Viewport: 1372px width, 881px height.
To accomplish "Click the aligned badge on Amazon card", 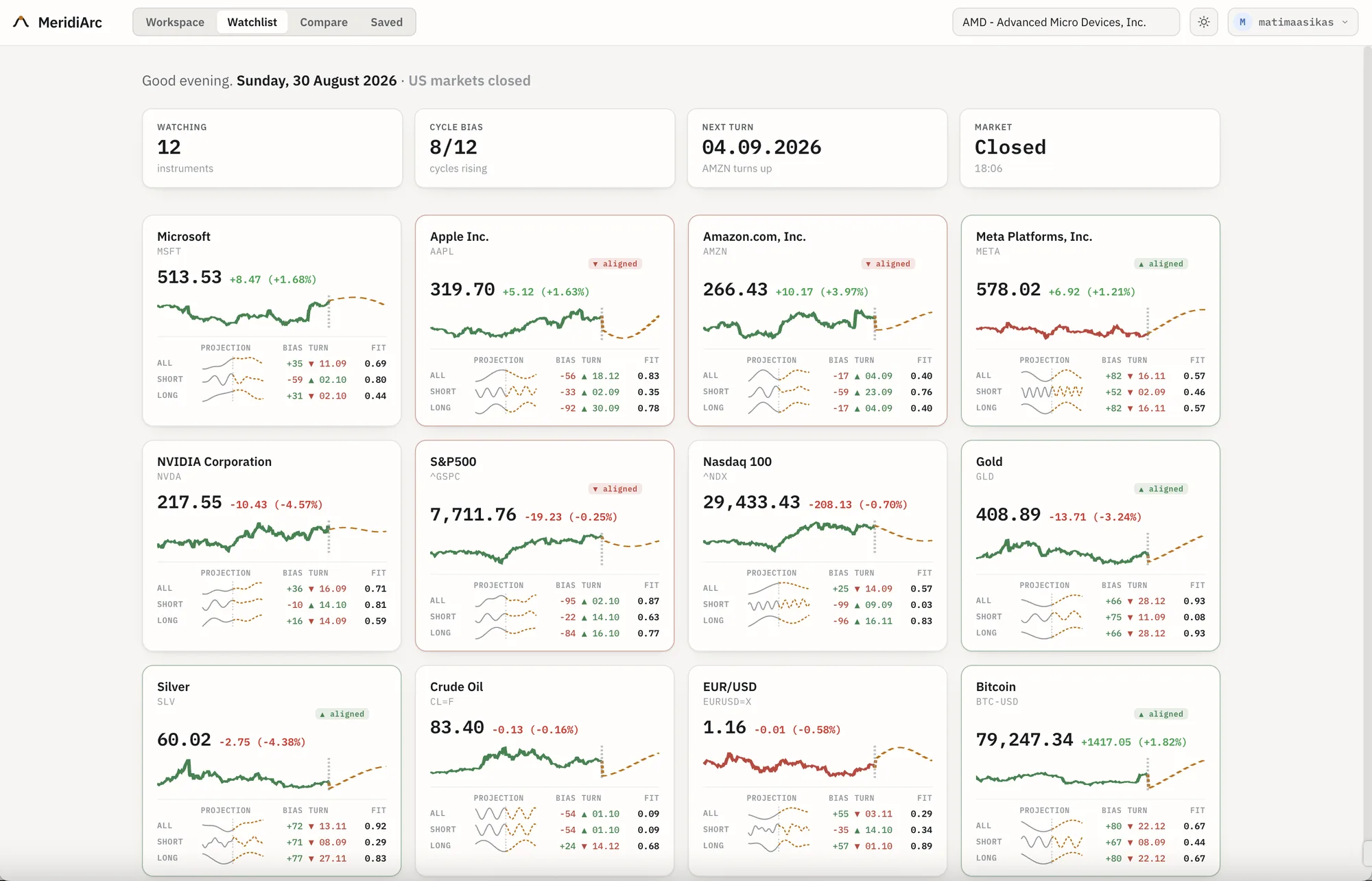I will pos(888,263).
